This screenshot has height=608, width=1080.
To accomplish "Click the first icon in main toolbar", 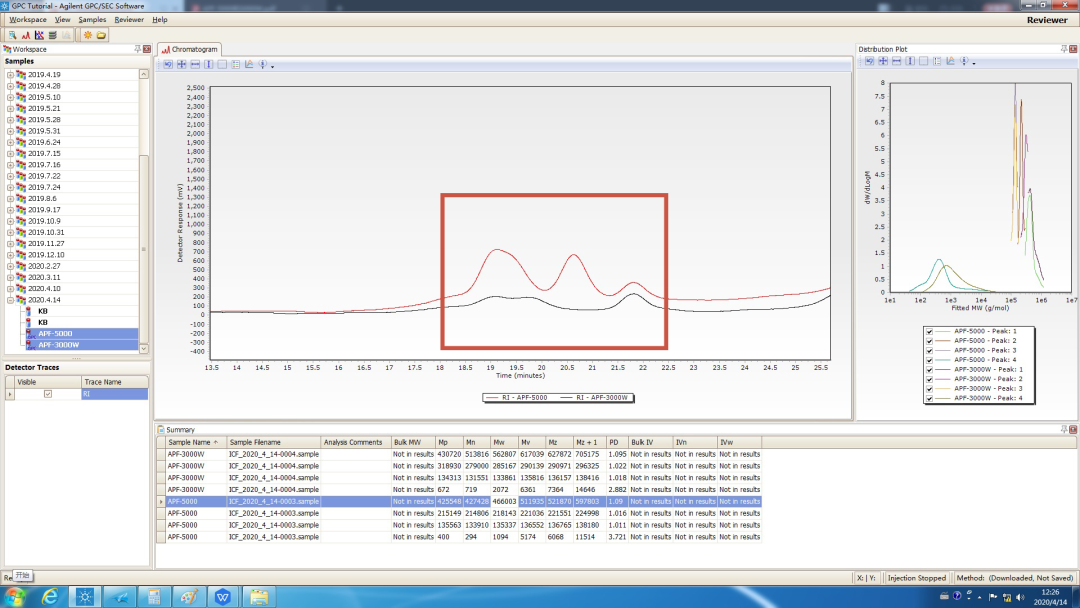I will 12,35.
